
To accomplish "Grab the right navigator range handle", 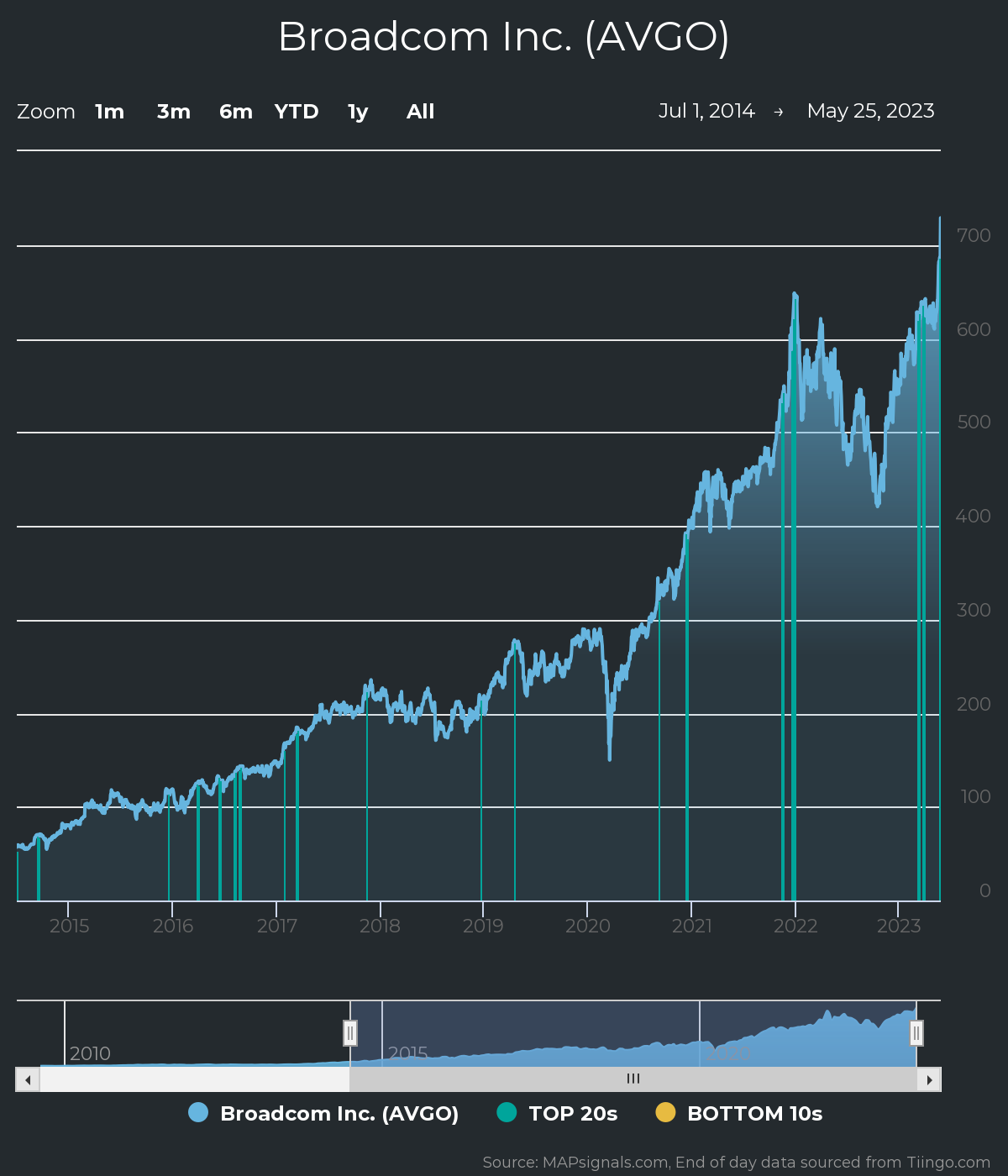I will pyautogui.click(x=916, y=1033).
